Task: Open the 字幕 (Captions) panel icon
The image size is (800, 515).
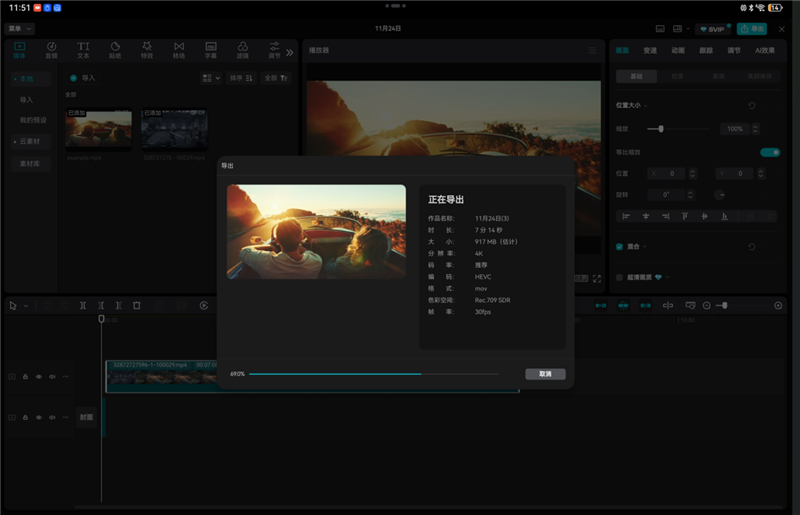Action: 211,48
